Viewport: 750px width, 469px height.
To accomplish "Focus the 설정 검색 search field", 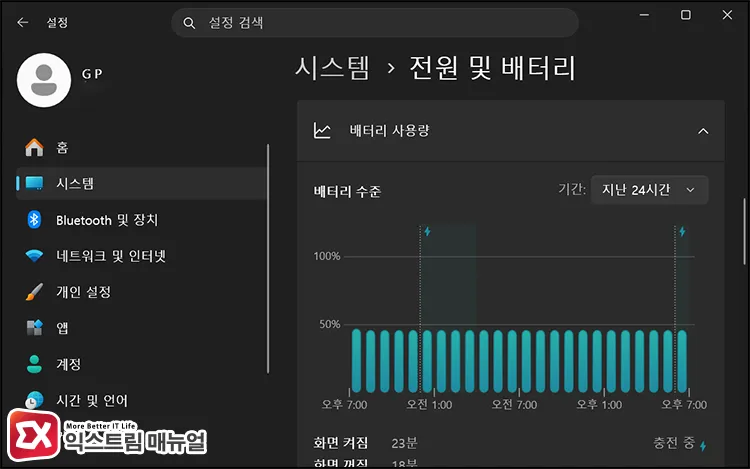I will 375,22.
